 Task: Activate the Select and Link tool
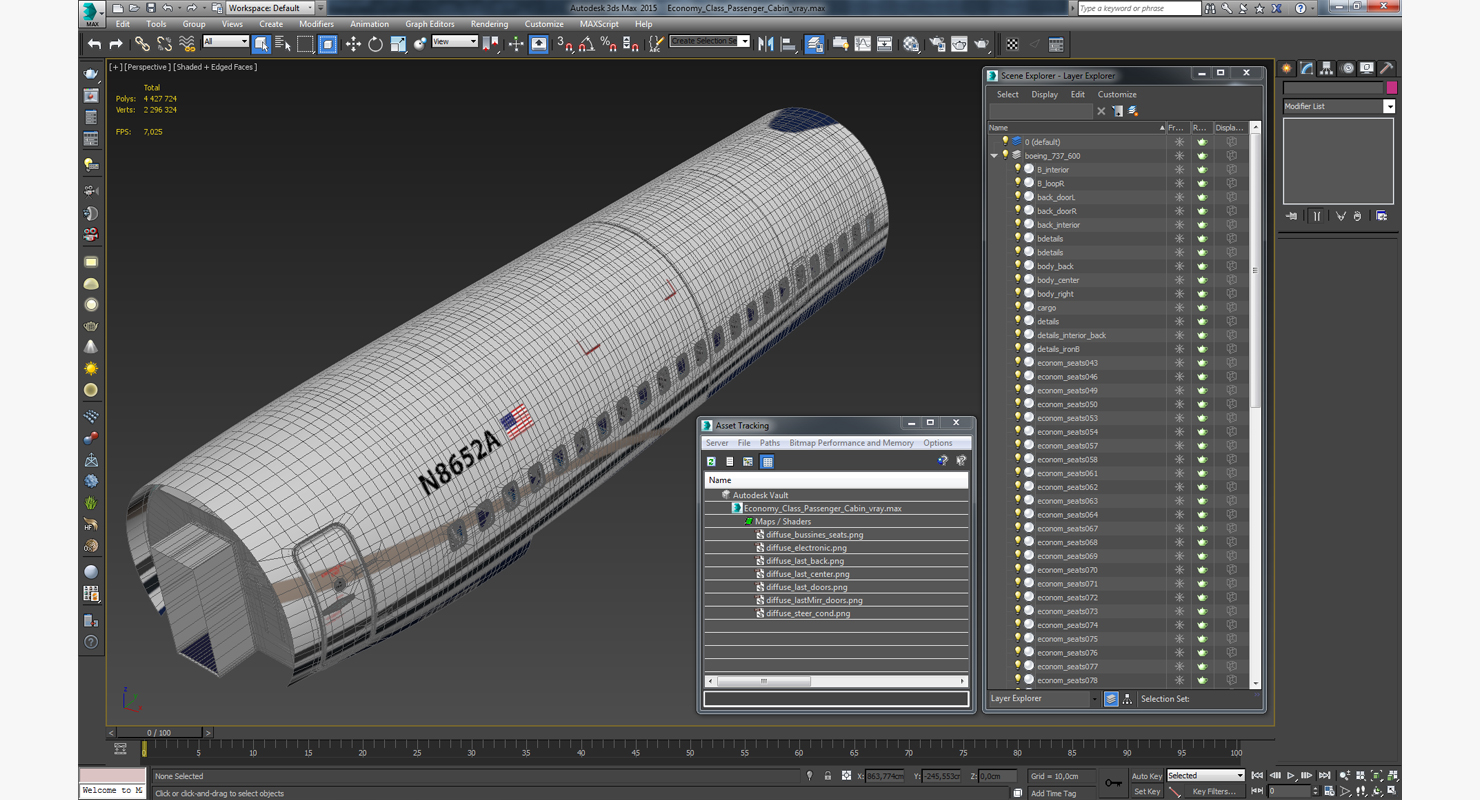142,44
